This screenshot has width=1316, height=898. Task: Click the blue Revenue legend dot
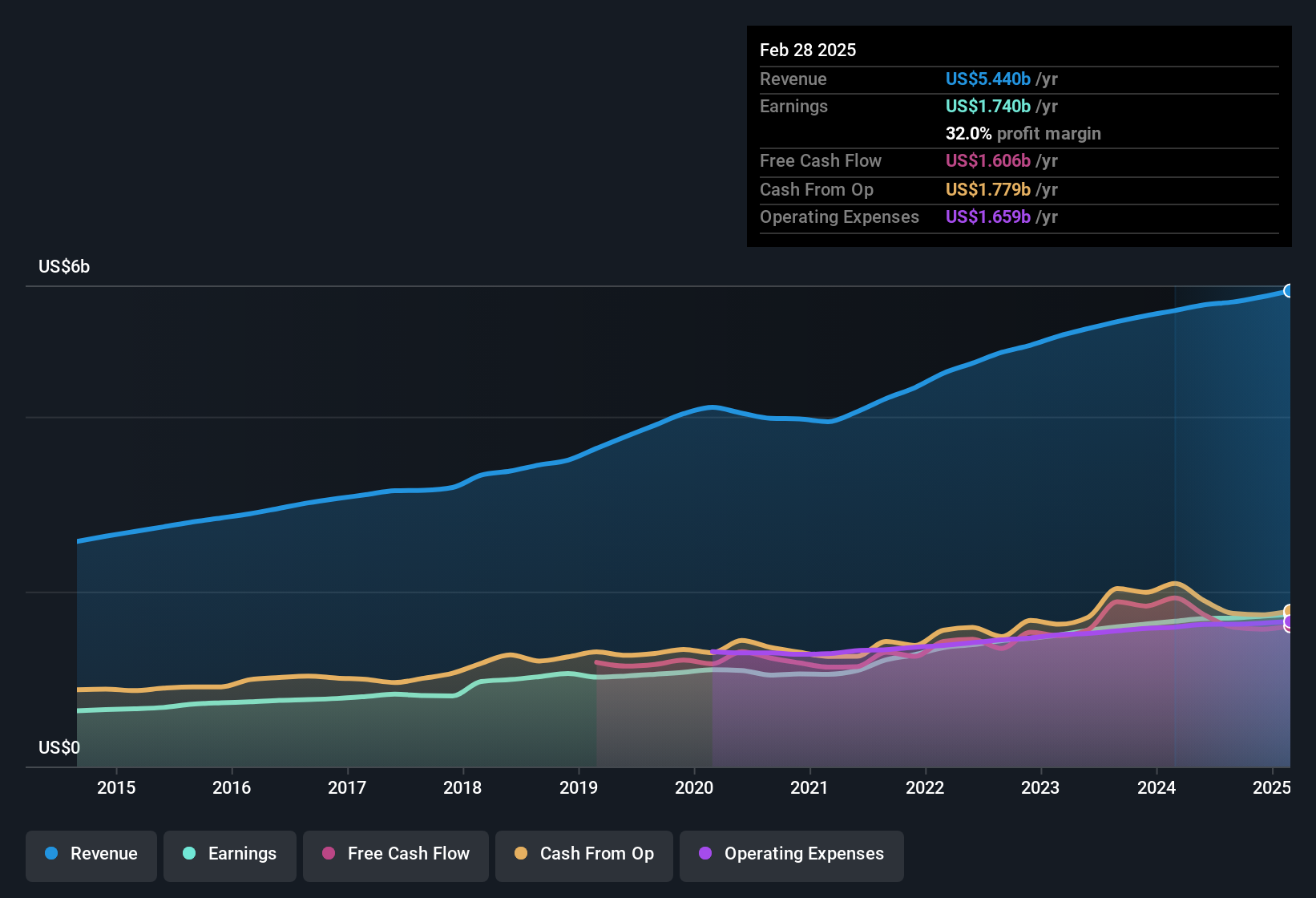(51, 854)
